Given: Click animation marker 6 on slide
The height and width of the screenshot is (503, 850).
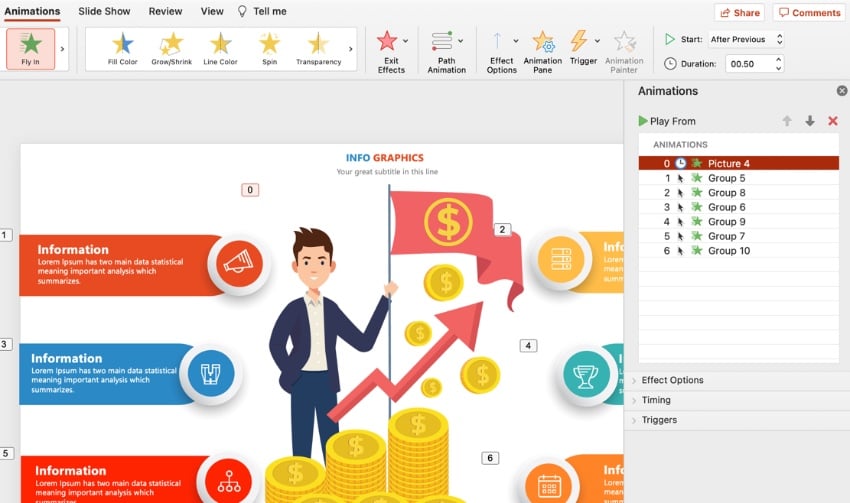Looking at the screenshot, I should click(x=490, y=458).
